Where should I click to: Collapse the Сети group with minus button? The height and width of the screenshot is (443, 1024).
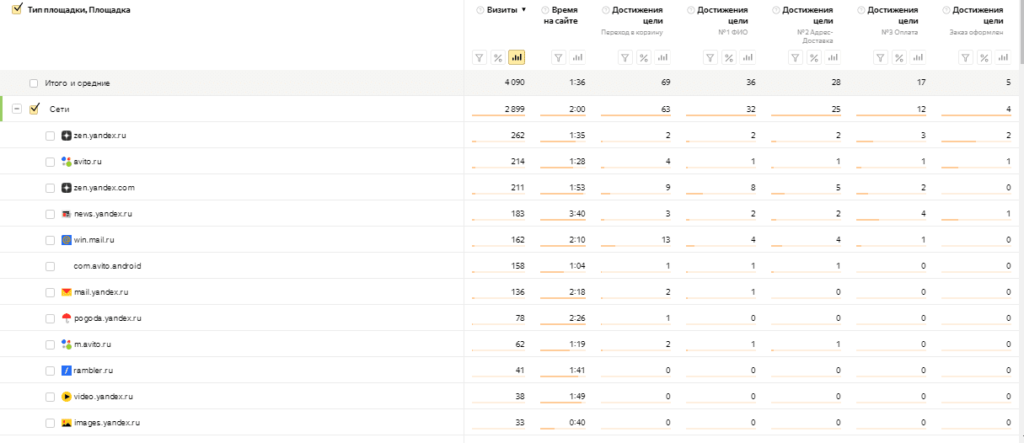click(17, 109)
